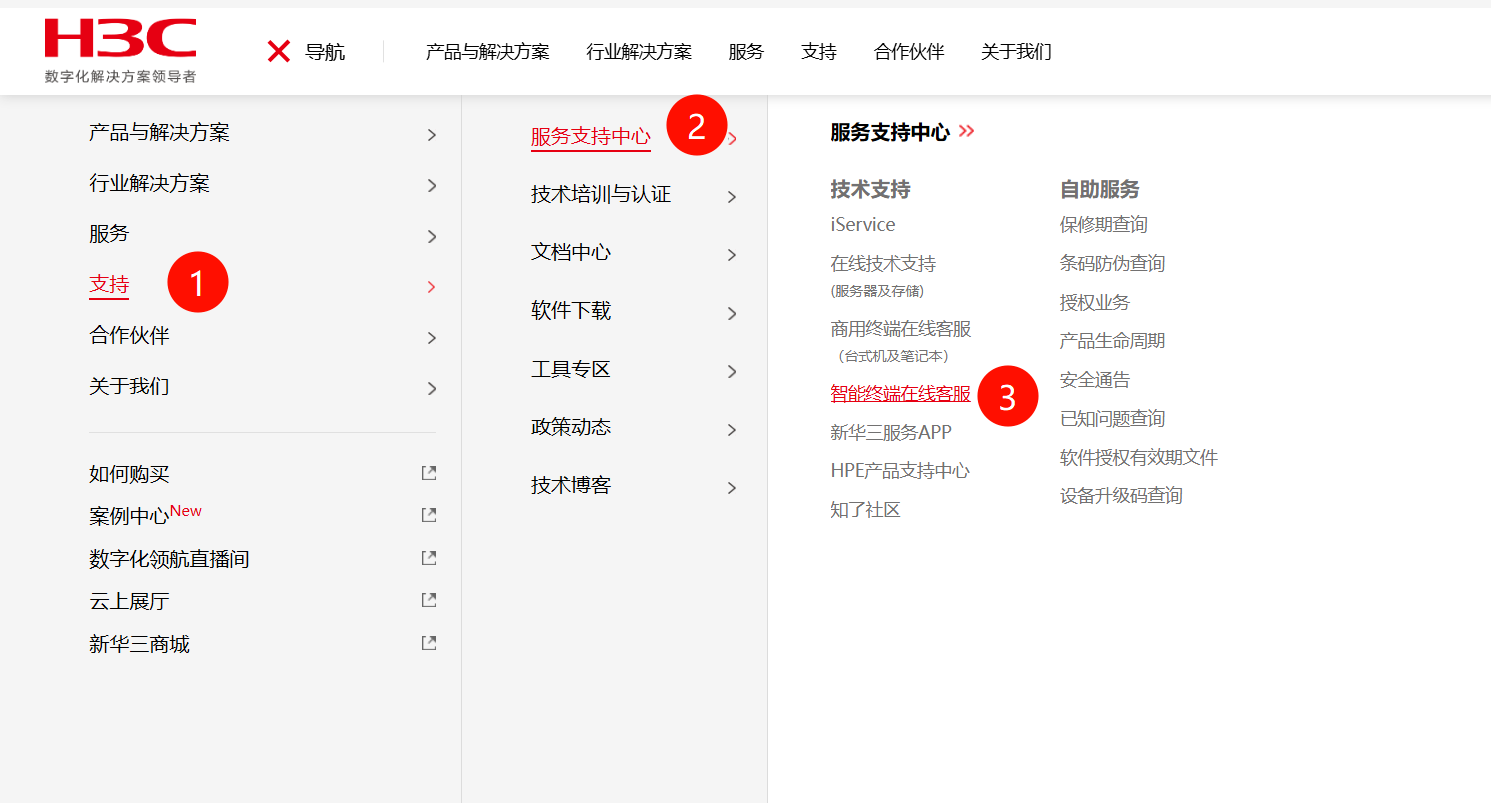Open 新华三服务APP link
Viewport: 1491px width, 803px height.
pyautogui.click(x=891, y=432)
